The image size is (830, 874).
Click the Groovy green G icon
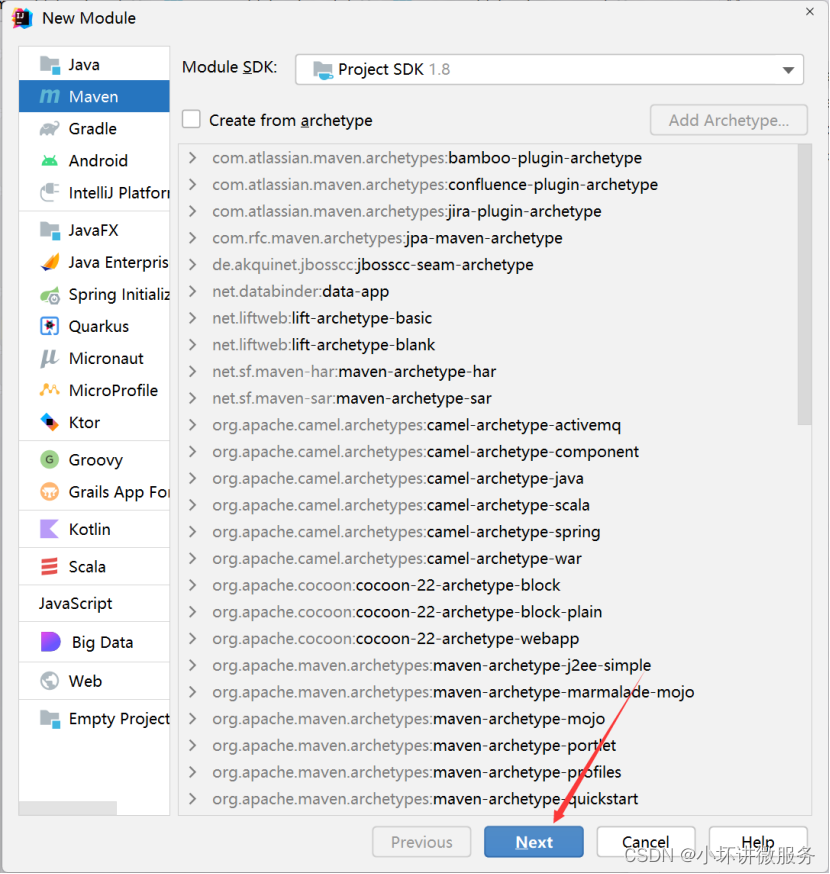coord(50,460)
